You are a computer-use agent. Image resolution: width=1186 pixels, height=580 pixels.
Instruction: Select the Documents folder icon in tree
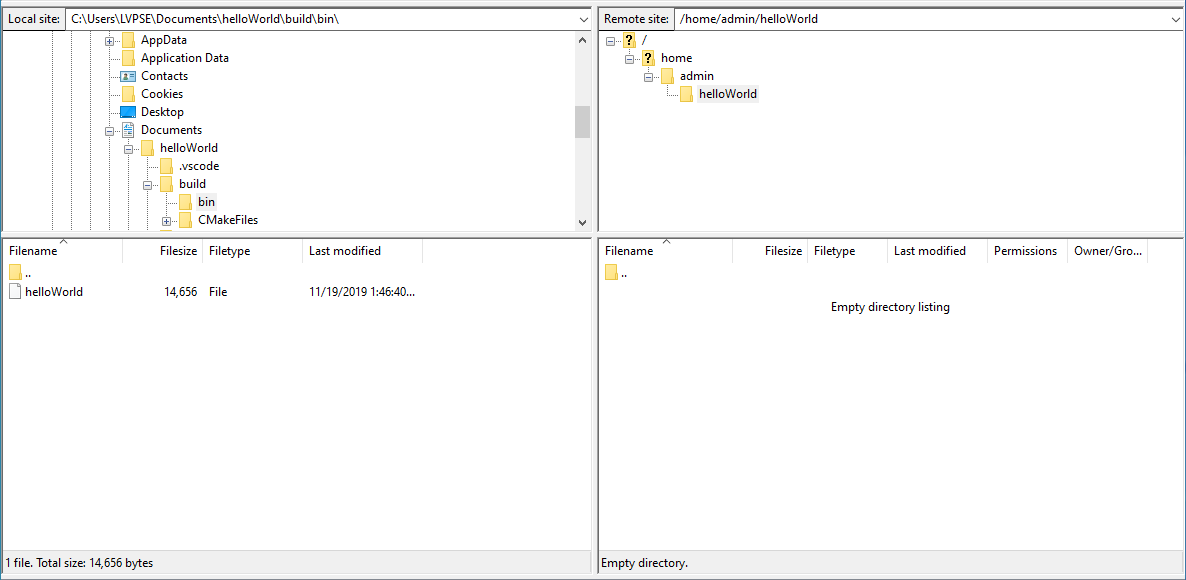128,130
